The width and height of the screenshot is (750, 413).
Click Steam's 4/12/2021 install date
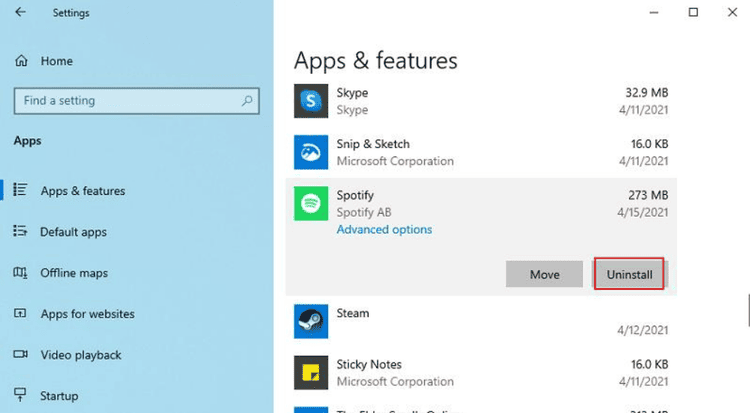click(642, 330)
